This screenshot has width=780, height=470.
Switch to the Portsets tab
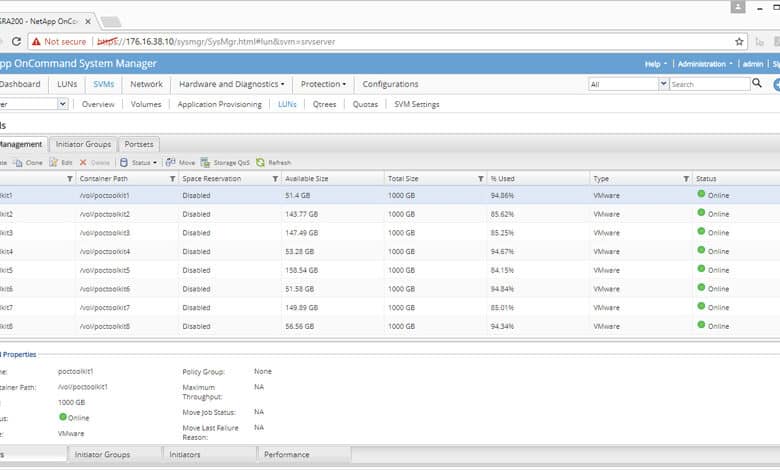click(139, 144)
